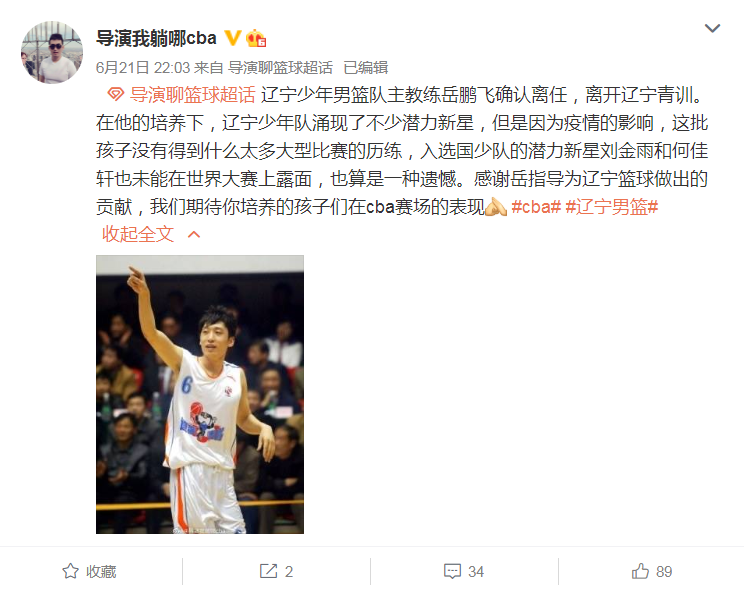Click the 已编辑 edited label
Image resolution: width=744 pixels, height=594 pixels.
[366, 68]
